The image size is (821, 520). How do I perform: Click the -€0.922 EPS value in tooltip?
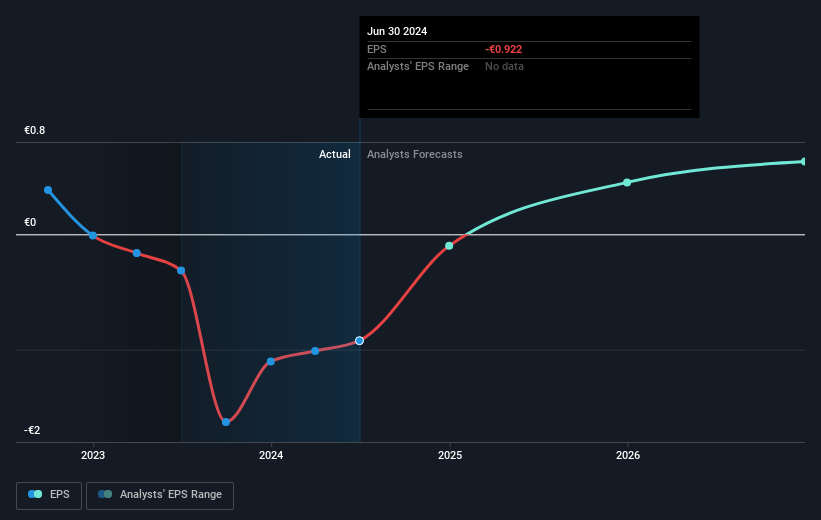click(504, 49)
